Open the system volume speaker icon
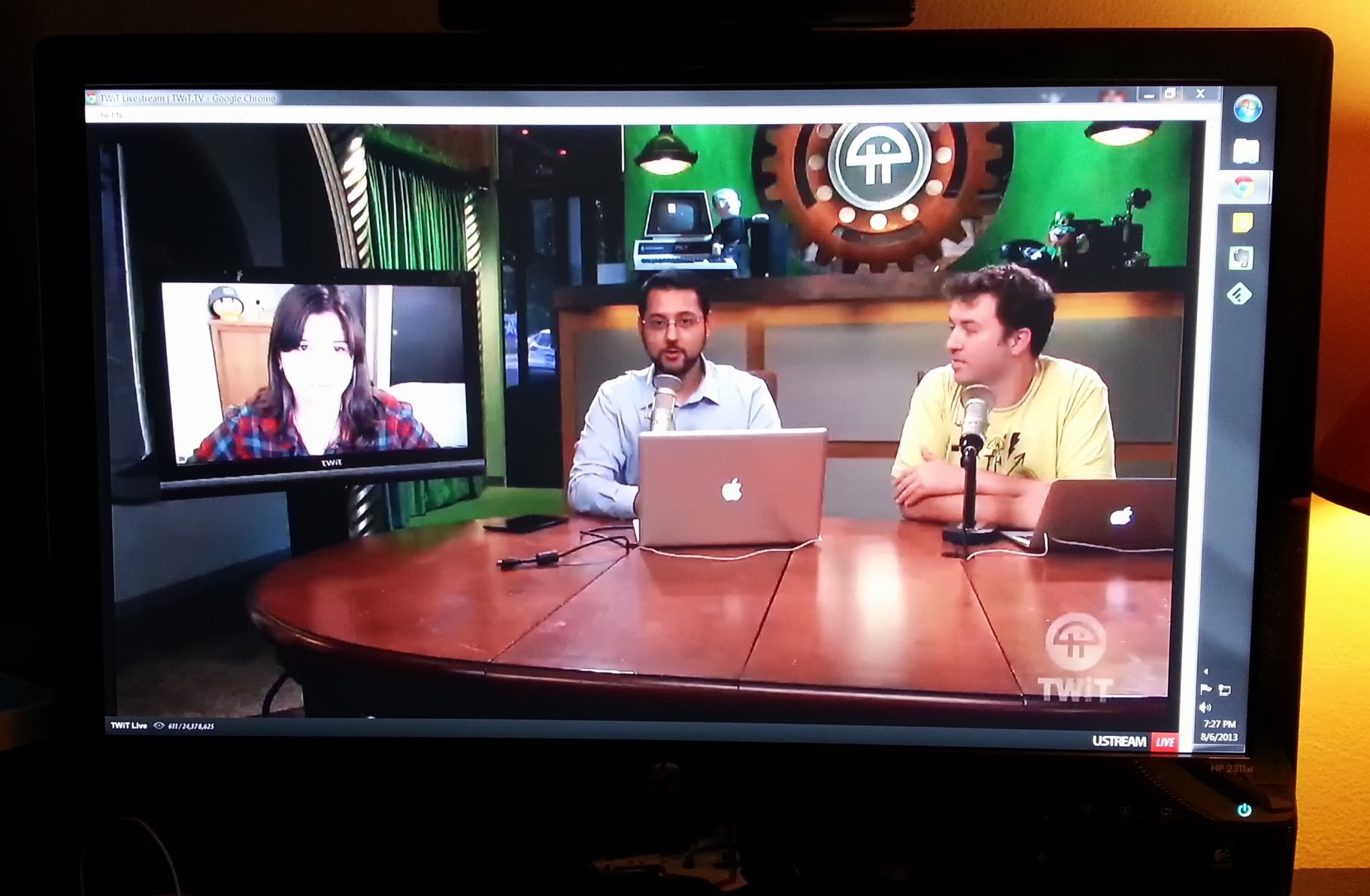The image size is (1370, 896). [x=1205, y=707]
